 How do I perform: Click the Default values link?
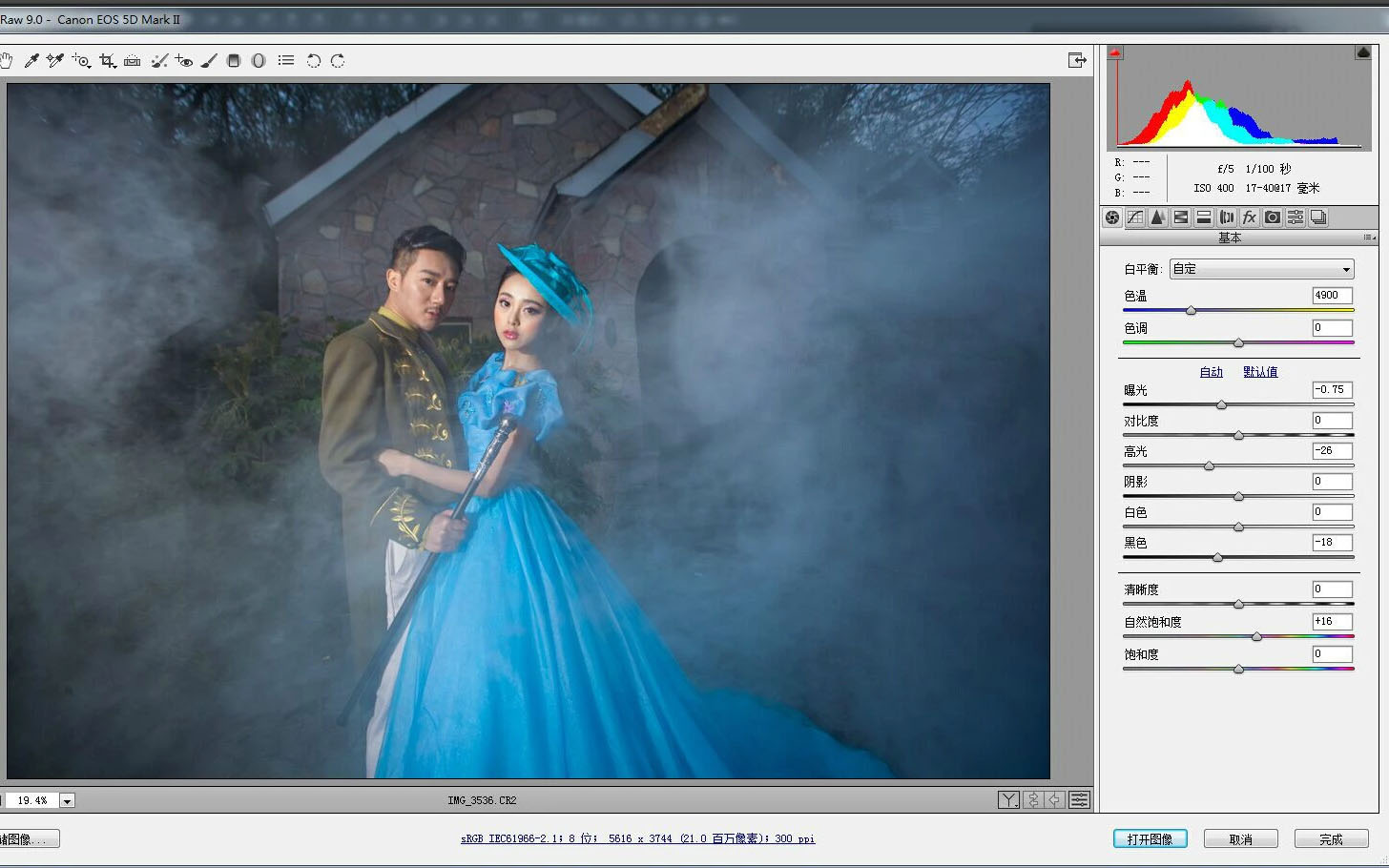click(1260, 372)
